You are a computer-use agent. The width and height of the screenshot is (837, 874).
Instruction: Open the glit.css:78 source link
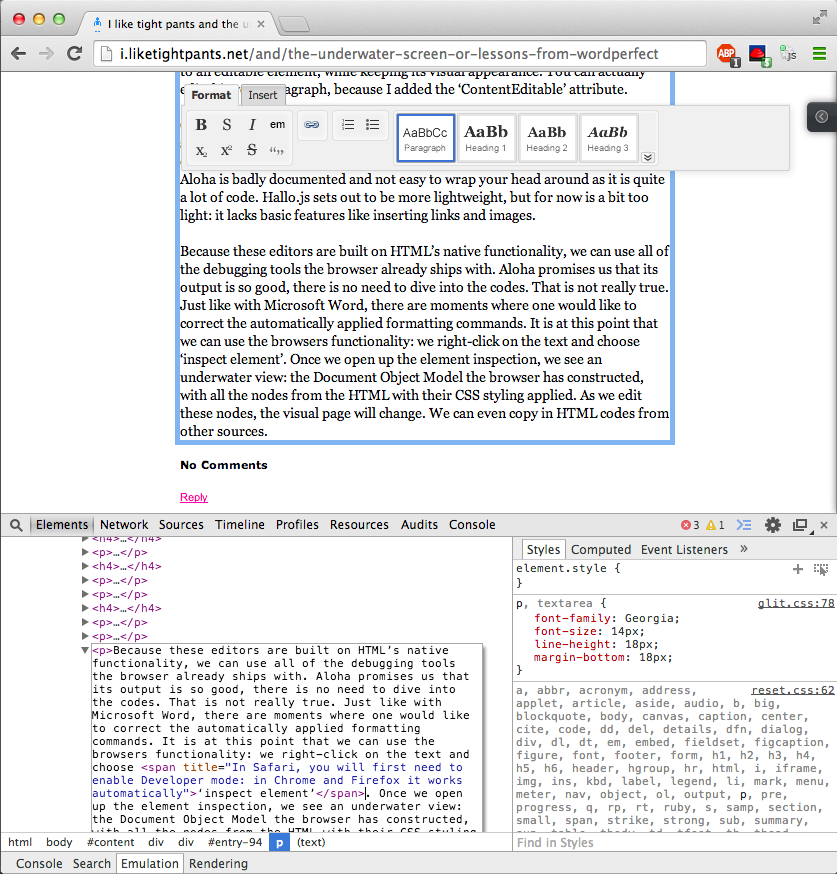(x=796, y=604)
